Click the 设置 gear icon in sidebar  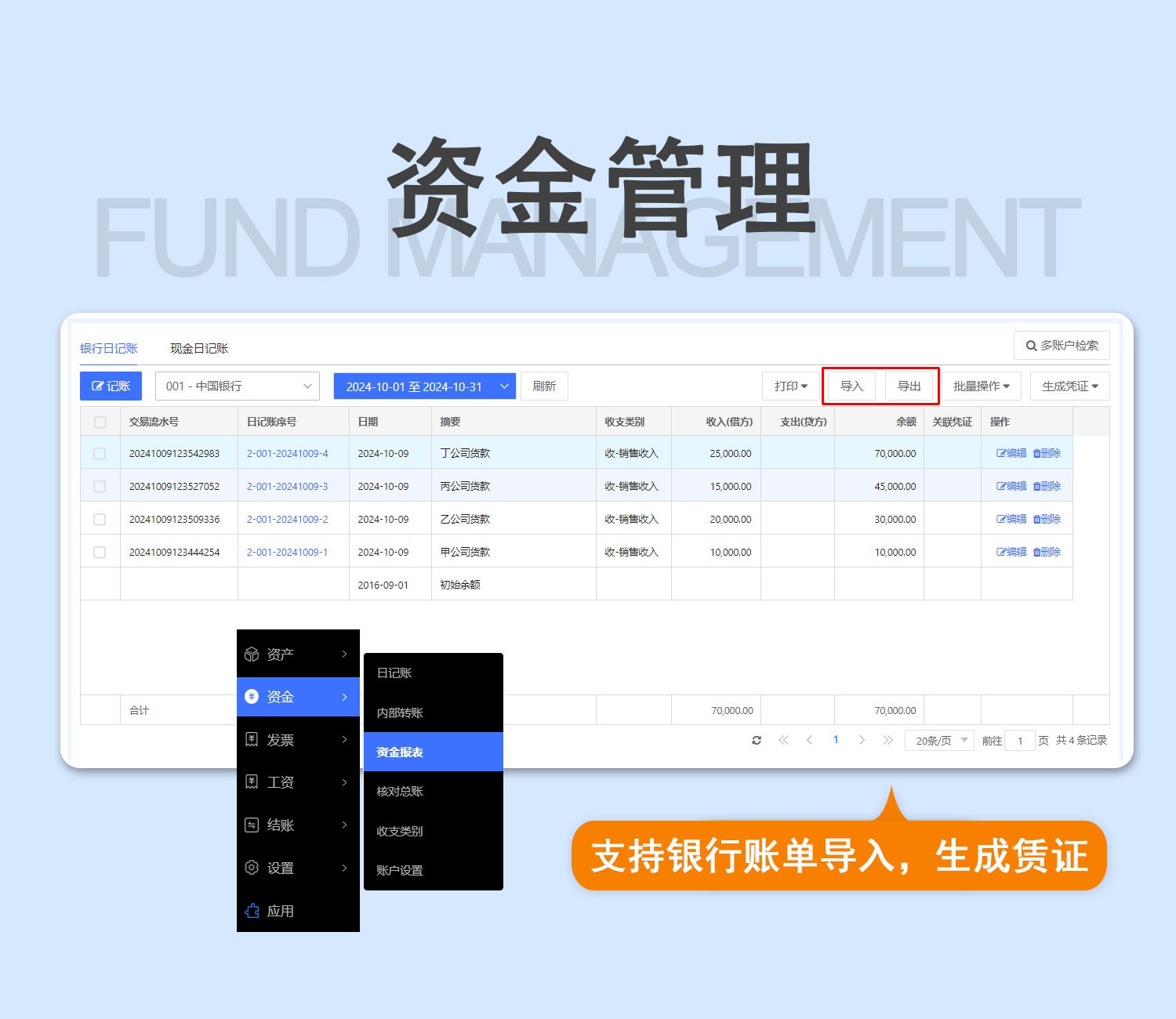coord(252,868)
